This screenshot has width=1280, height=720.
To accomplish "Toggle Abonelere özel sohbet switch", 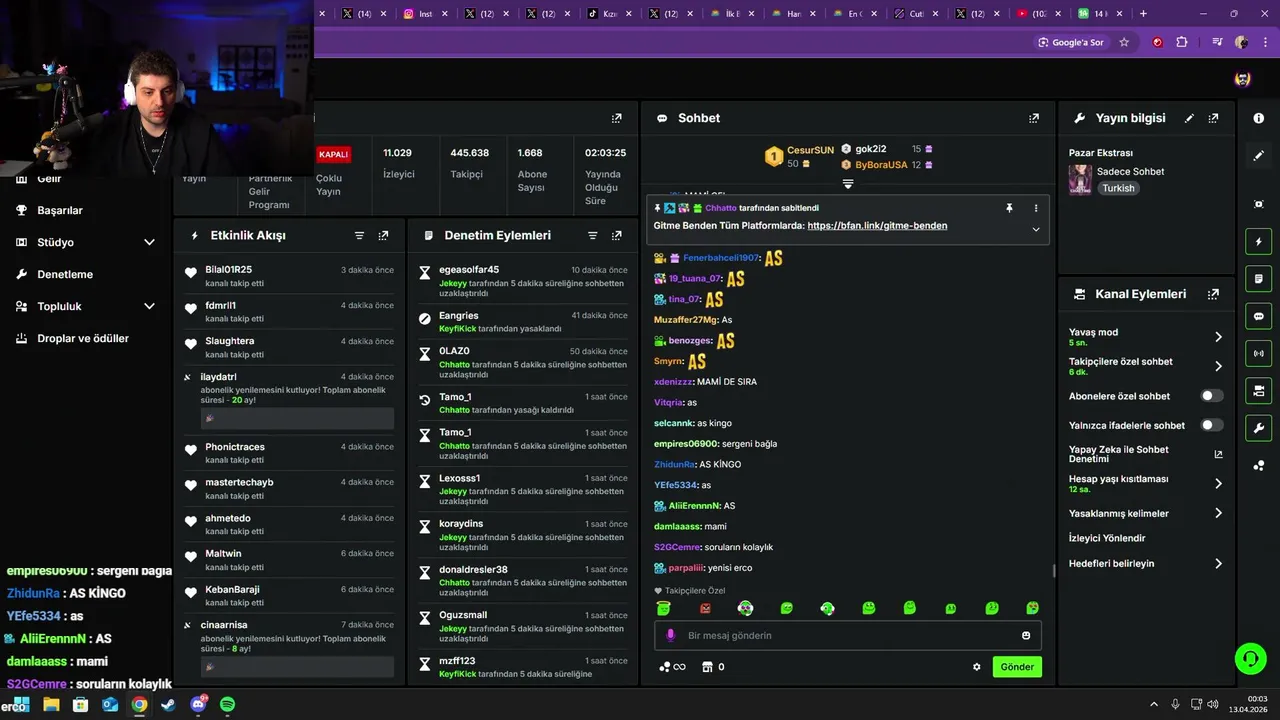I will [x=1211, y=396].
